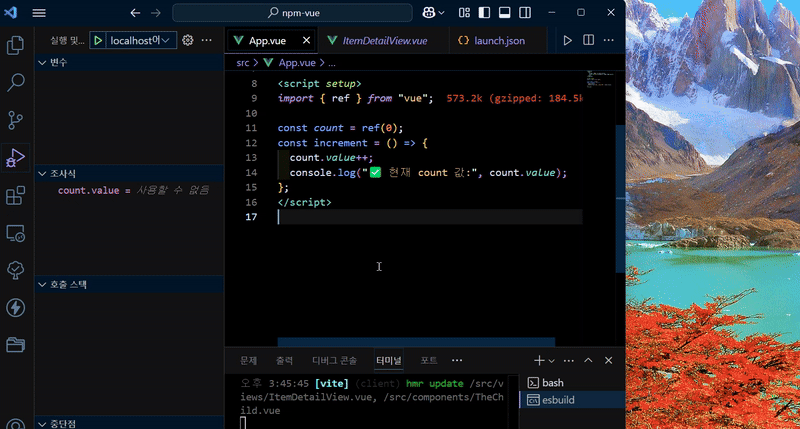Open the folders project manager view
The image size is (800, 429).
[x=15, y=345]
